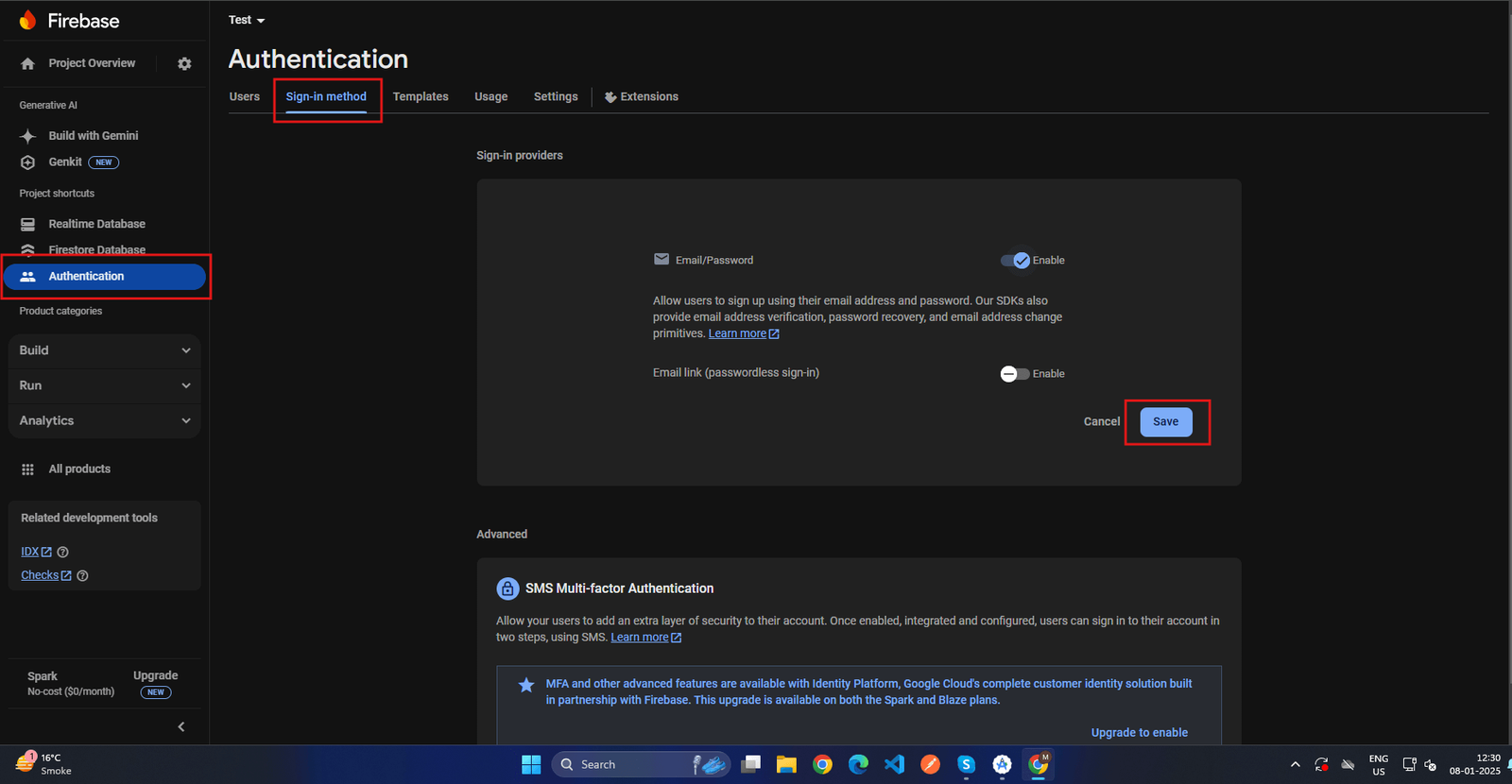Open Visual Studio Code from the taskbar
The image size is (1512, 784).
894,764
